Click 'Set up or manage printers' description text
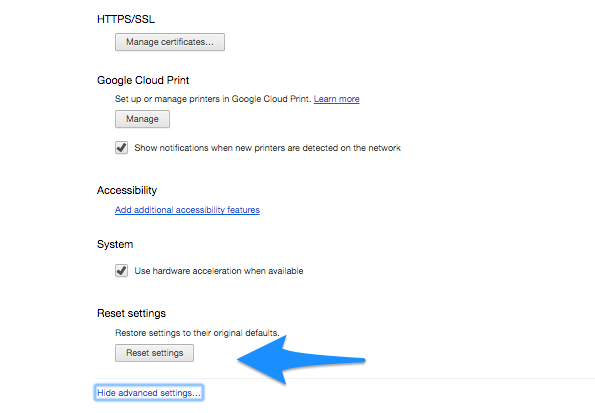The width and height of the screenshot is (595, 413). 213,99
